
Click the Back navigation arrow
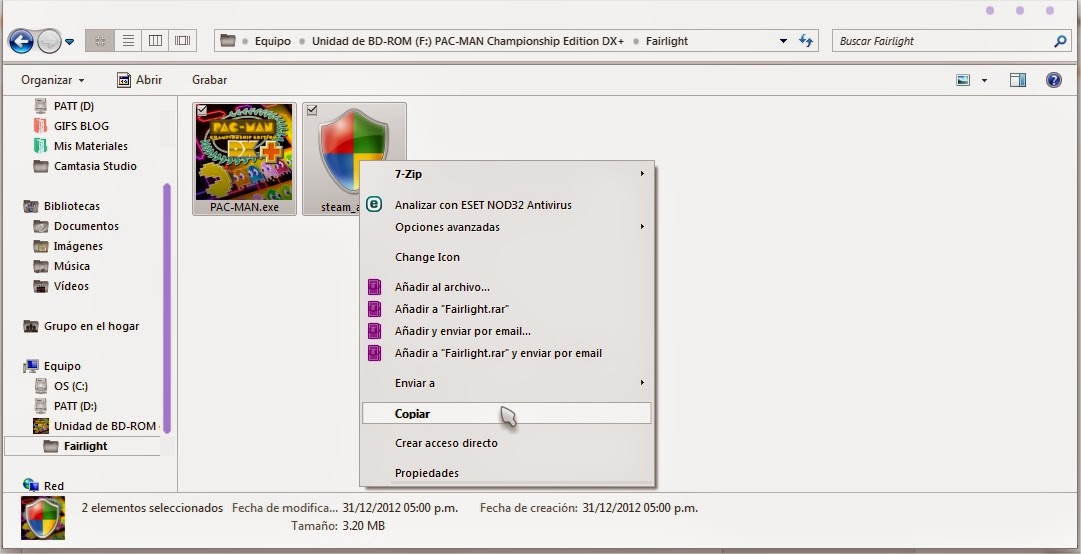click(x=21, y=41)
